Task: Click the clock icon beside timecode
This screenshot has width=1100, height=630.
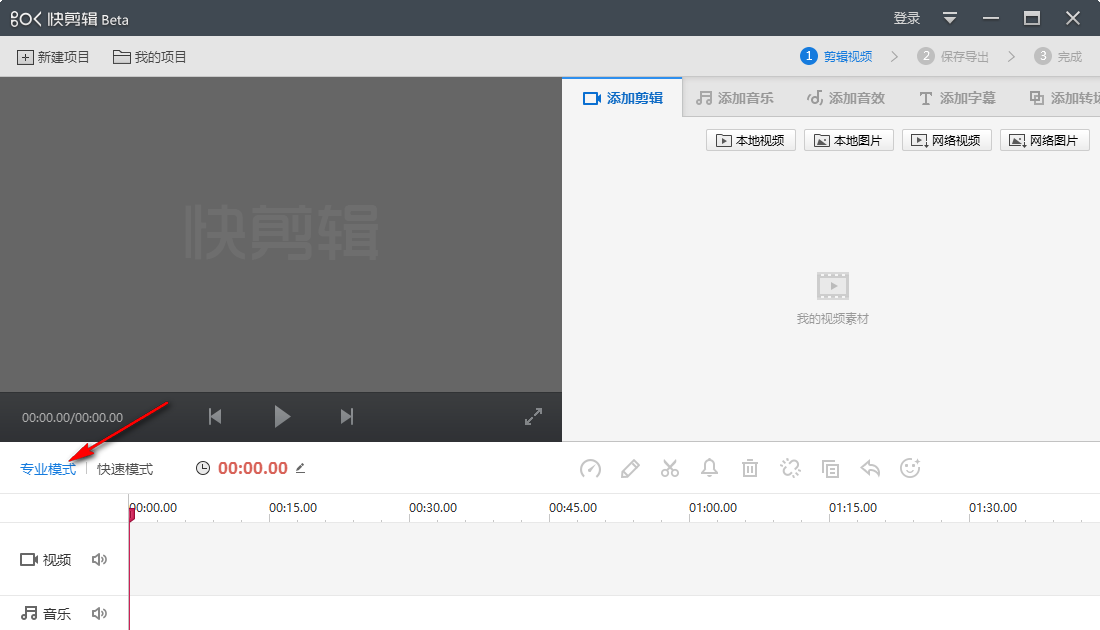Action: (203, 468)
